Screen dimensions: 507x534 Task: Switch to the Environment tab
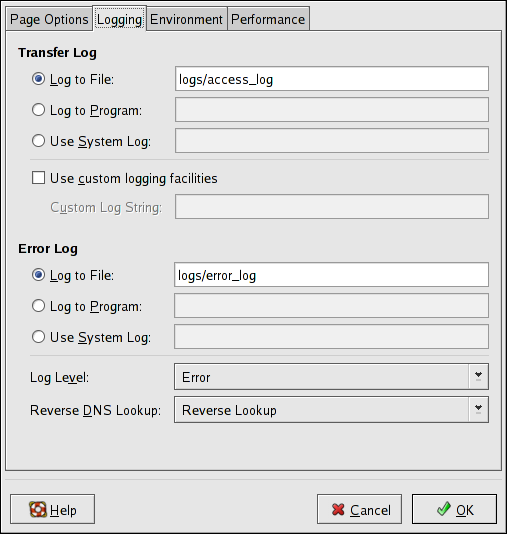pyautogui.click(x=187, y=19)
